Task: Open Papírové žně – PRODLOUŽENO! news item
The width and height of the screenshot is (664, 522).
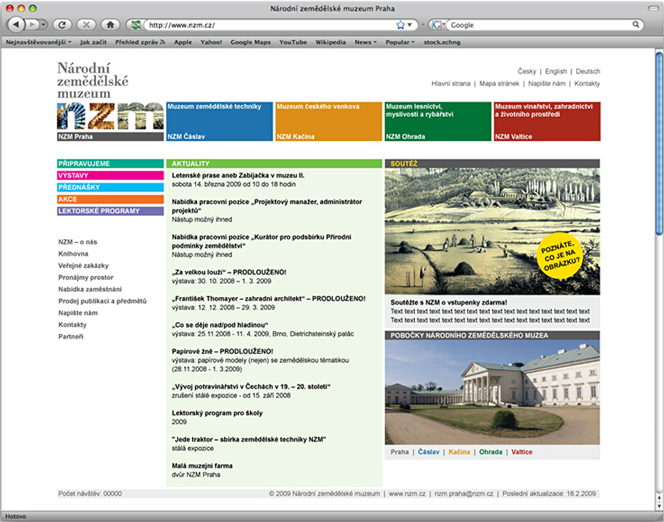Action: pyautogui.click(x=222, y=351)
